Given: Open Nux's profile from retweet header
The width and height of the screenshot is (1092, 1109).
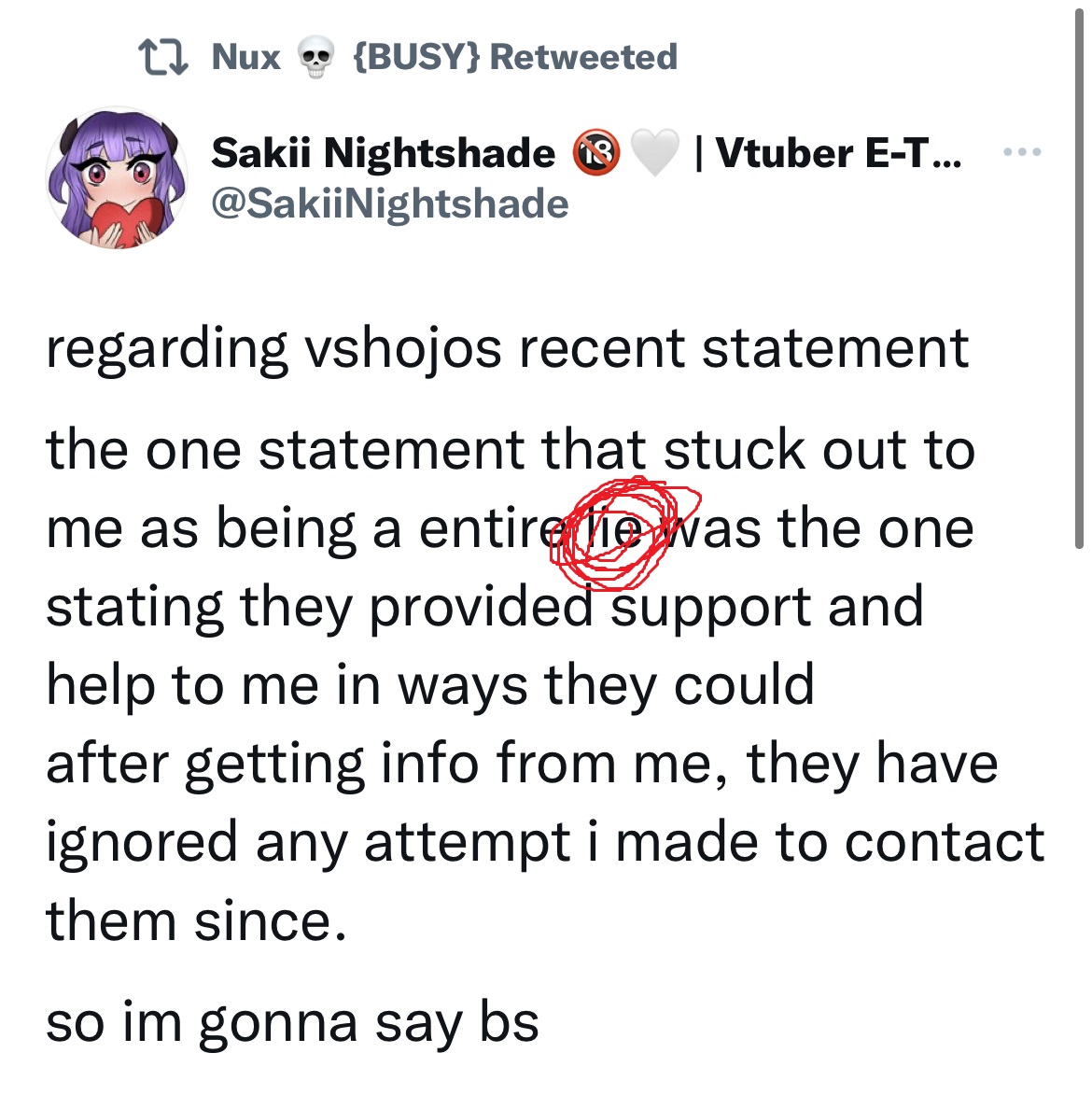Looking at the screenshot, I should click(x=245, y=57).
